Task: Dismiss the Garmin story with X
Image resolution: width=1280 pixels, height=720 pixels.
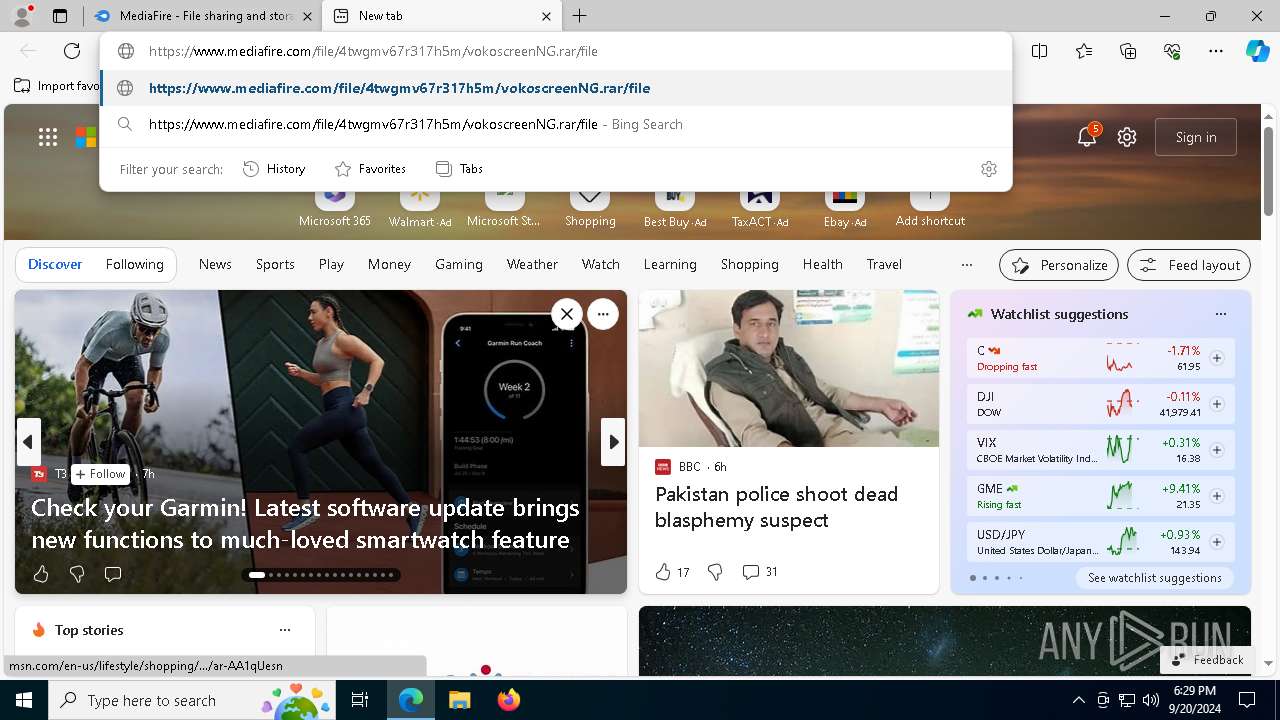Action: (x=567, y=314)
